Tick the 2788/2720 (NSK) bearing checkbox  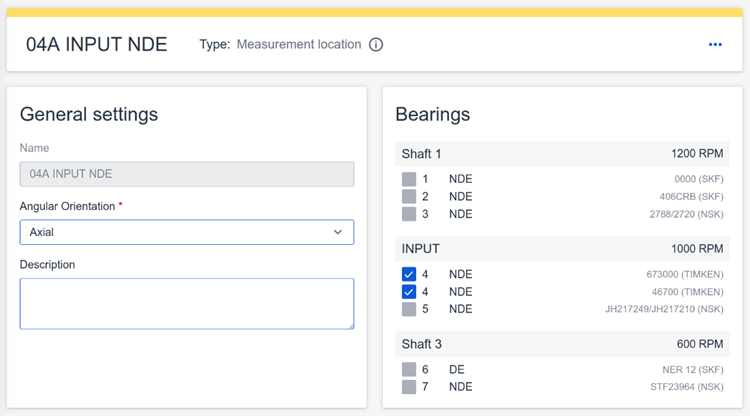(x=409, y=214)
